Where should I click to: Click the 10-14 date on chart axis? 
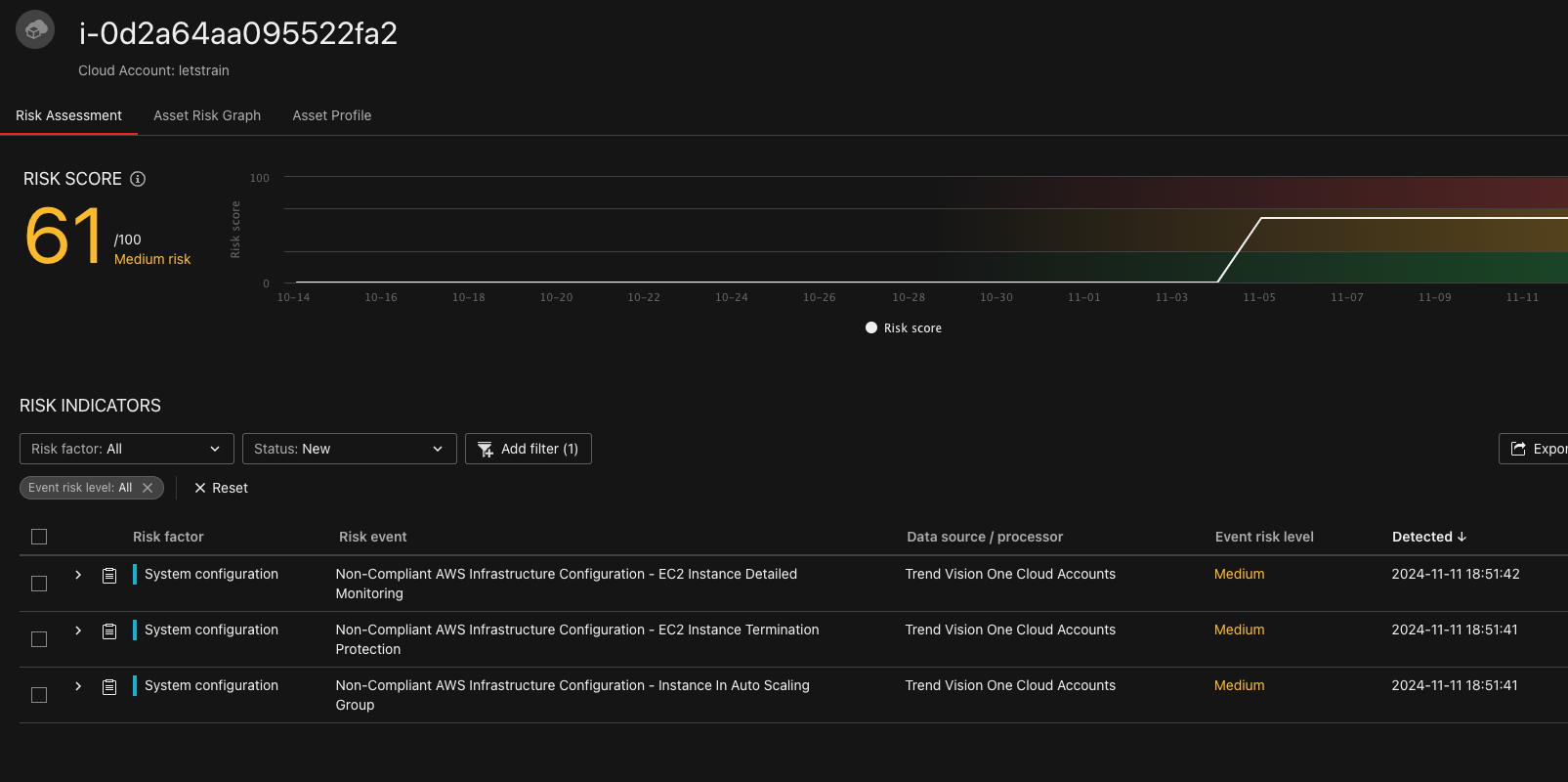tap(293, 297)
